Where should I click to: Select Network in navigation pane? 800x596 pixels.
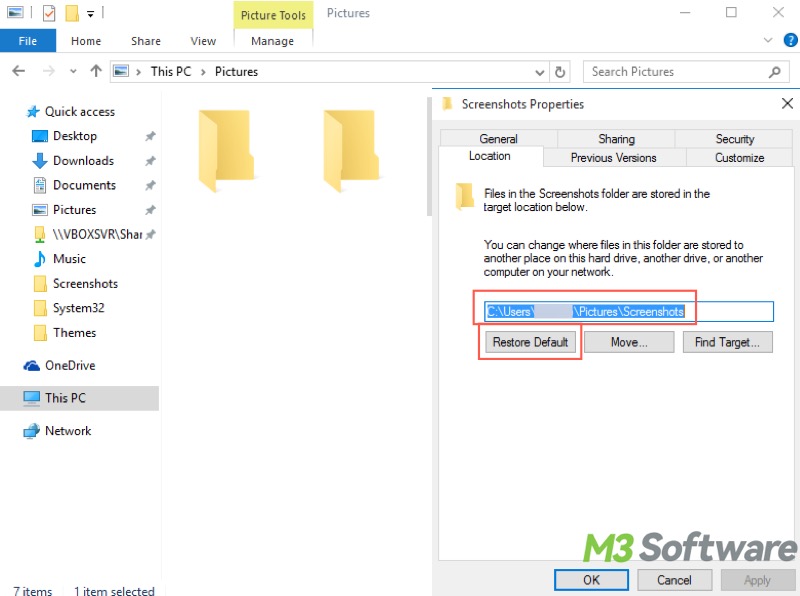click(68, 431)
